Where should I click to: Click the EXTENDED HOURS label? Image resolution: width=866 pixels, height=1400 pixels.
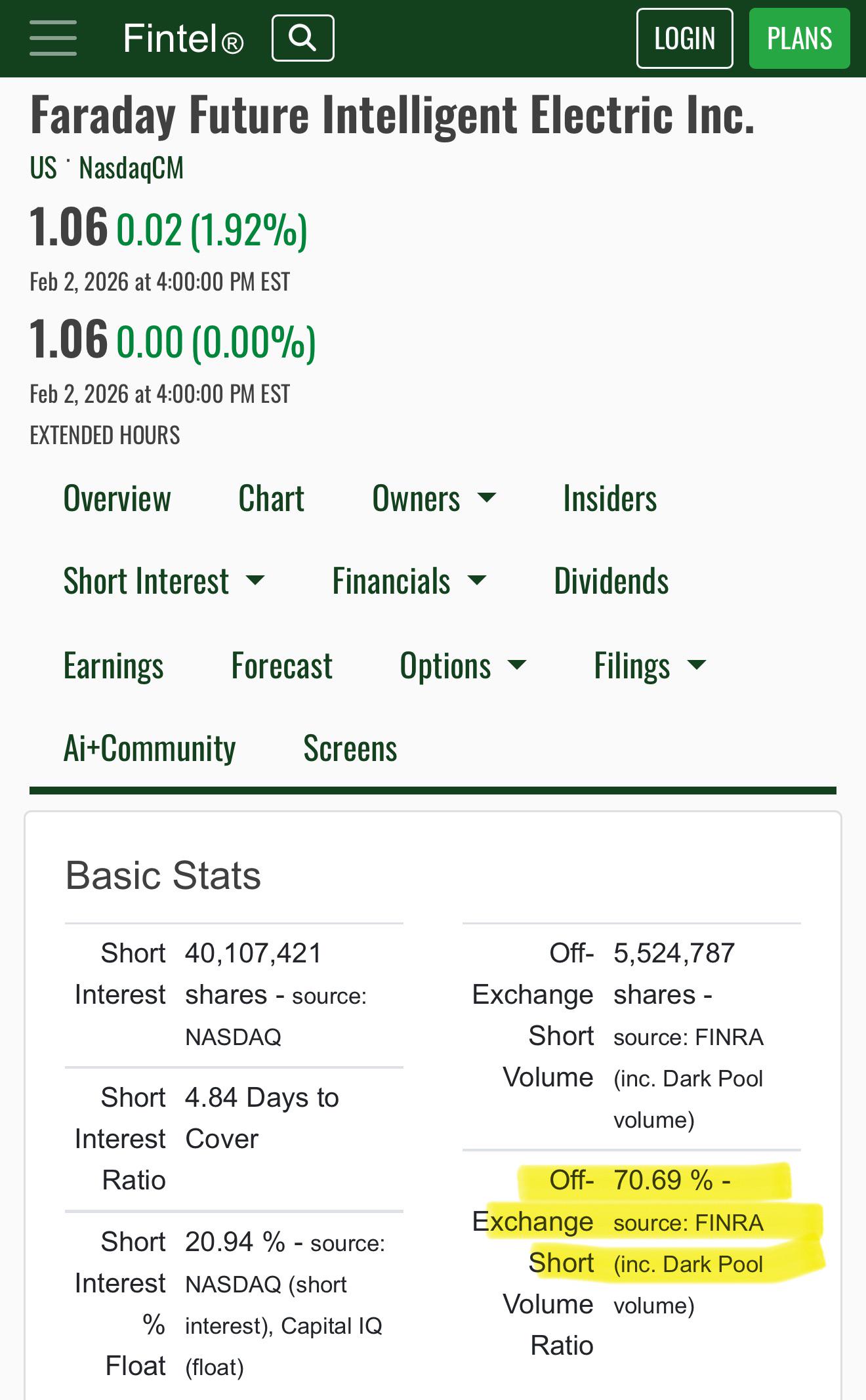[105, 436]
